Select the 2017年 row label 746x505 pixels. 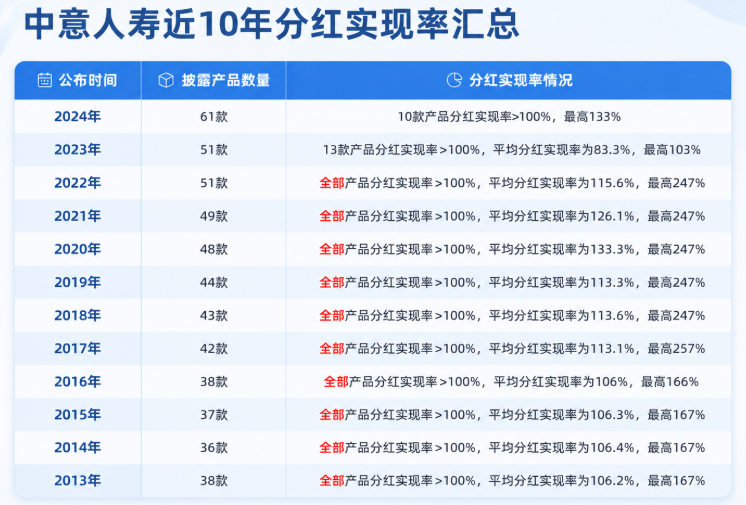tap(78, 348)
